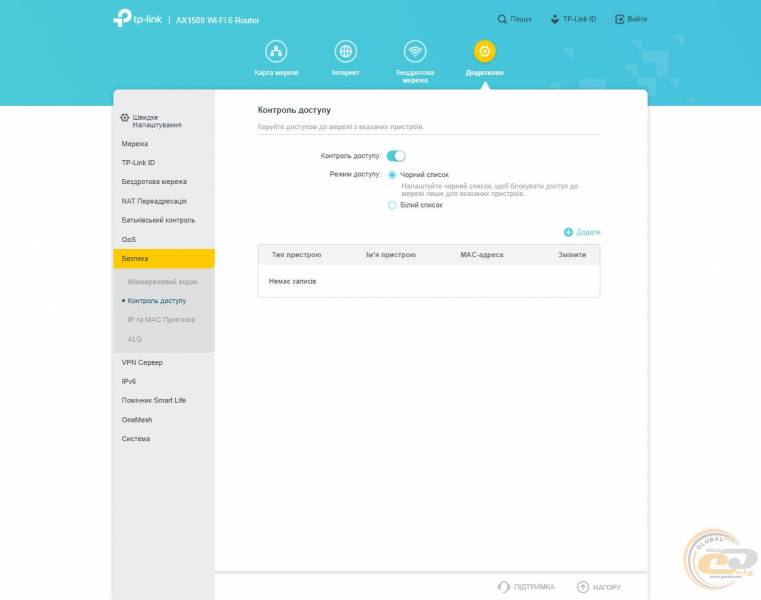Select Контроль доступу submenu item
Image resolution: width=761 pixels, height=600 pixels.
click(x=157, y=300)
